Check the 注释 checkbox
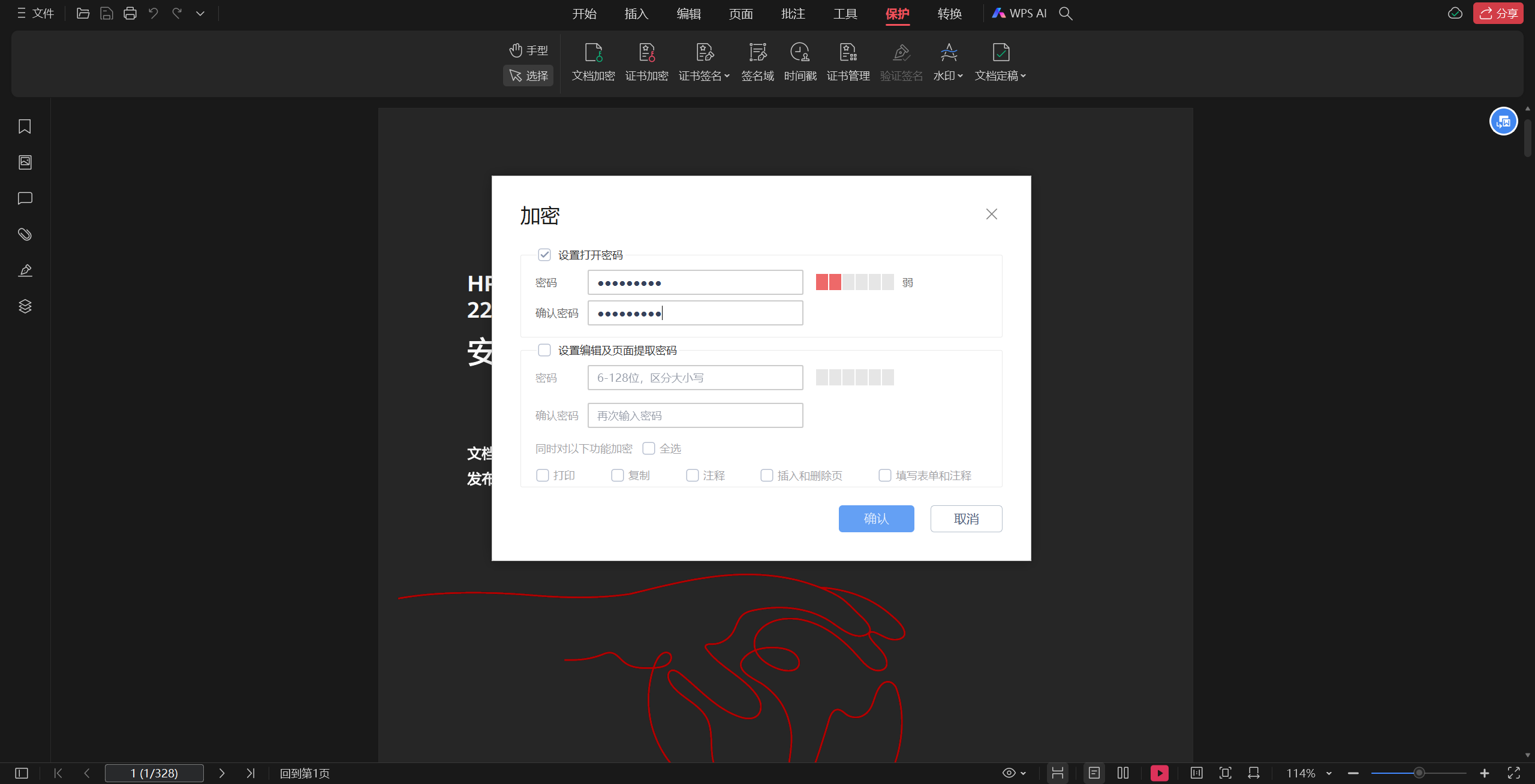Viewport: 1535px width, 784px height. point(692,475)
